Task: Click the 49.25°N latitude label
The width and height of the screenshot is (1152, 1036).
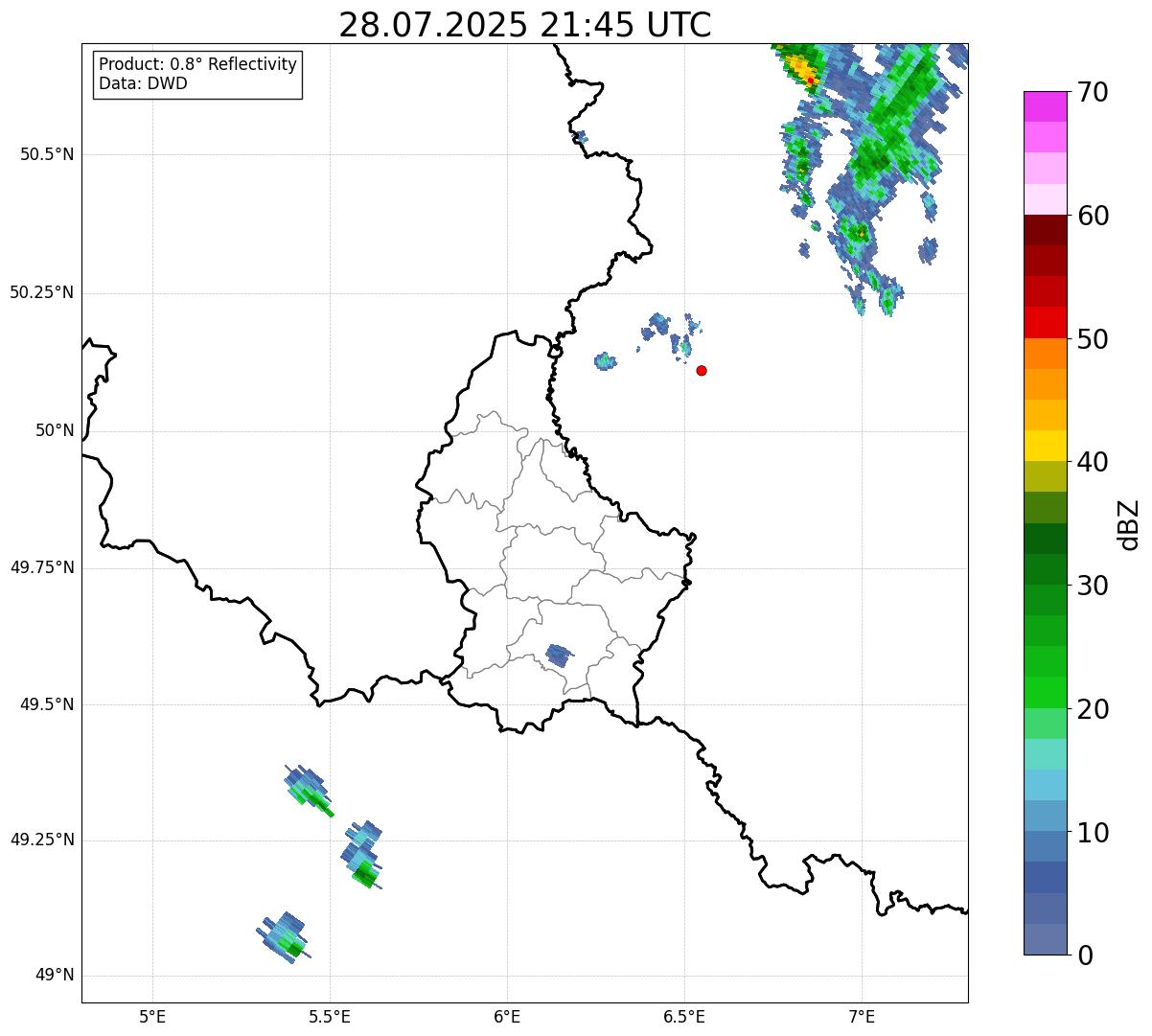Action: (42, 840)
